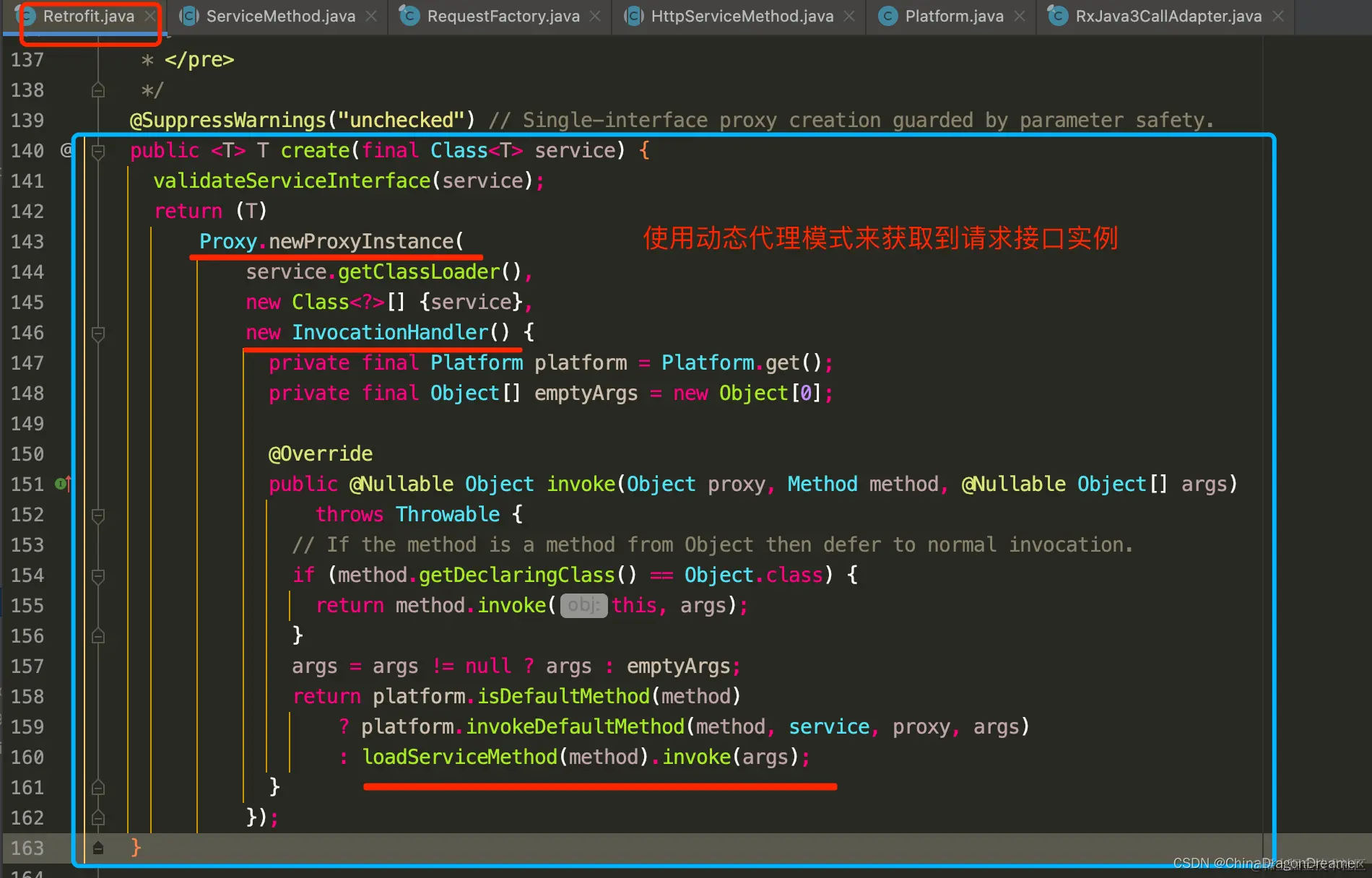Click the ServiceMethod.java class file icon
The width and height of the screenshot is (1372, 878).
pos(189,16)
